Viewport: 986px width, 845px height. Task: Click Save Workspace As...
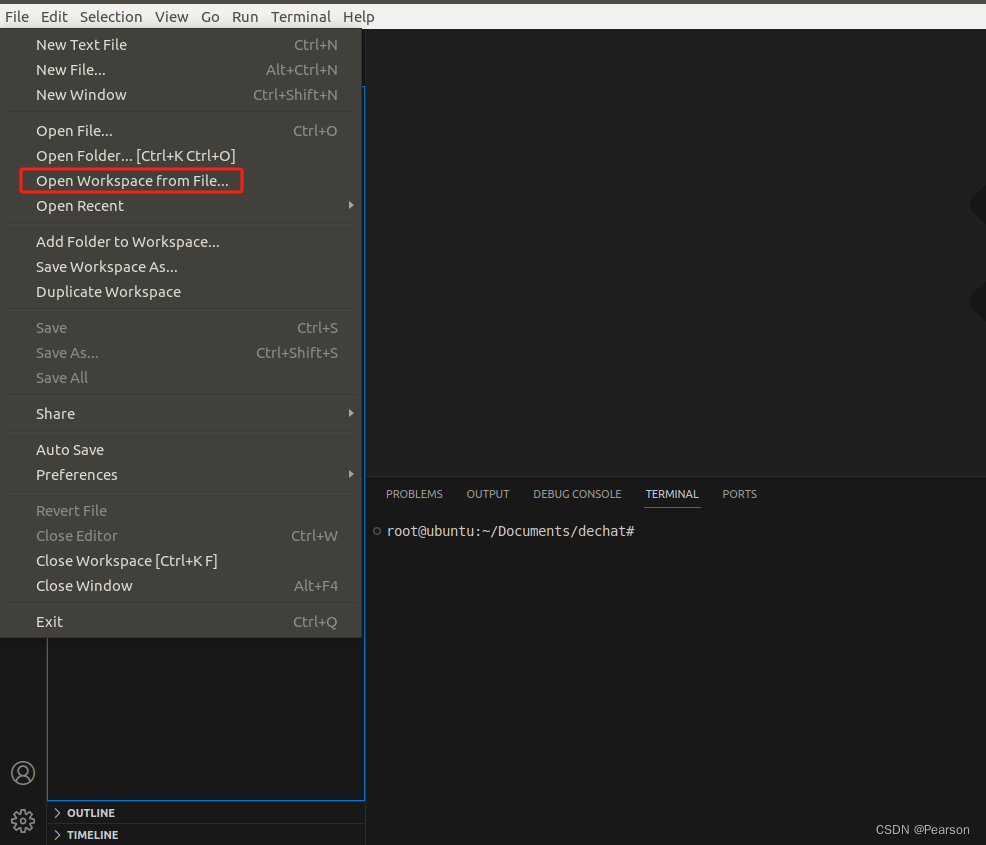tap(106, 266)
